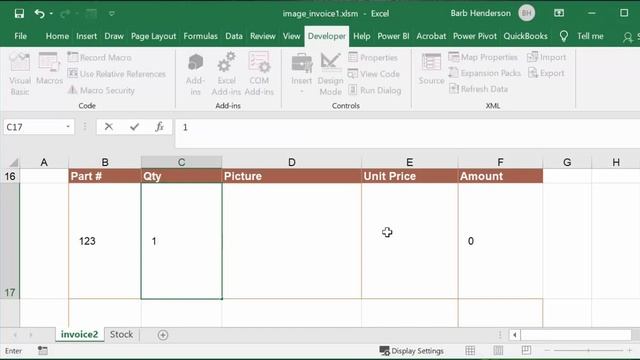Select the Amount cell showing 0

click(500, 241)
